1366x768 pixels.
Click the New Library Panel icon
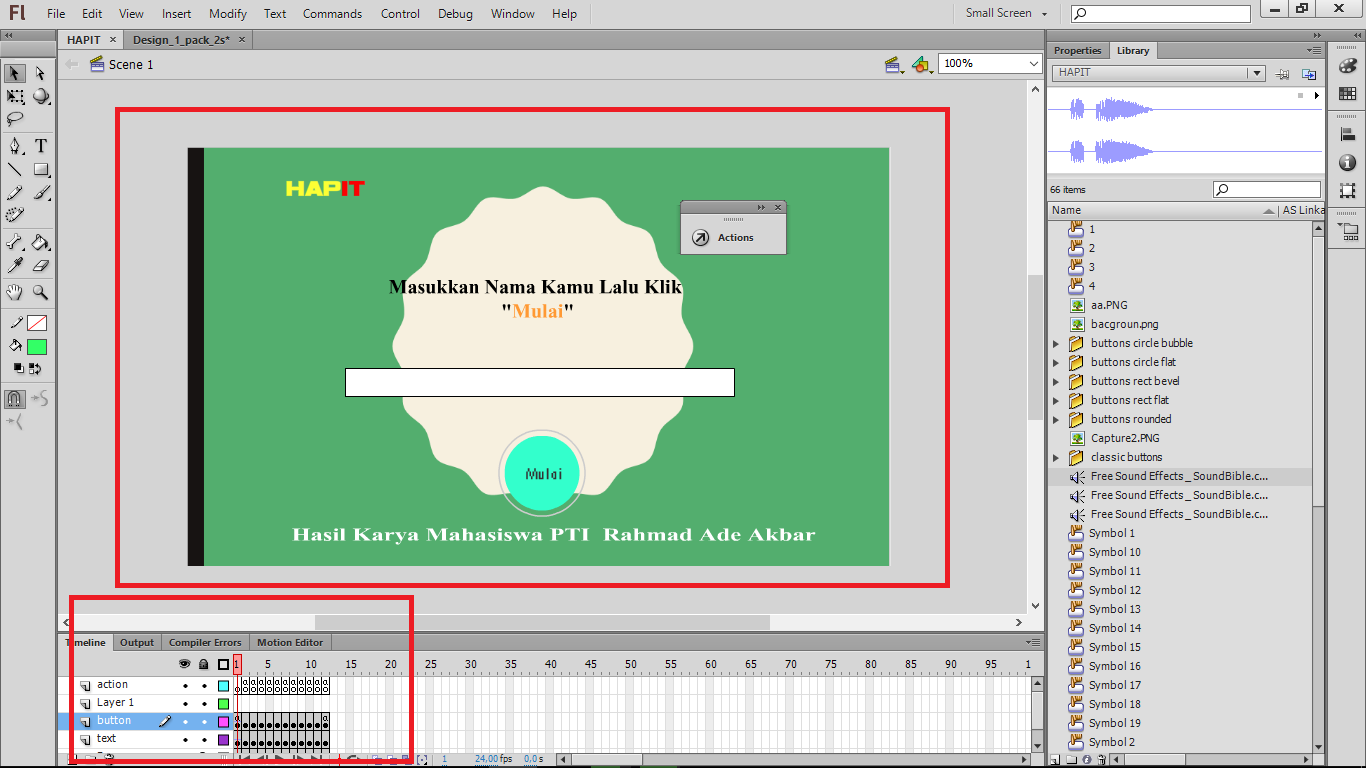pyautogui.click(x=1309, y=74)
